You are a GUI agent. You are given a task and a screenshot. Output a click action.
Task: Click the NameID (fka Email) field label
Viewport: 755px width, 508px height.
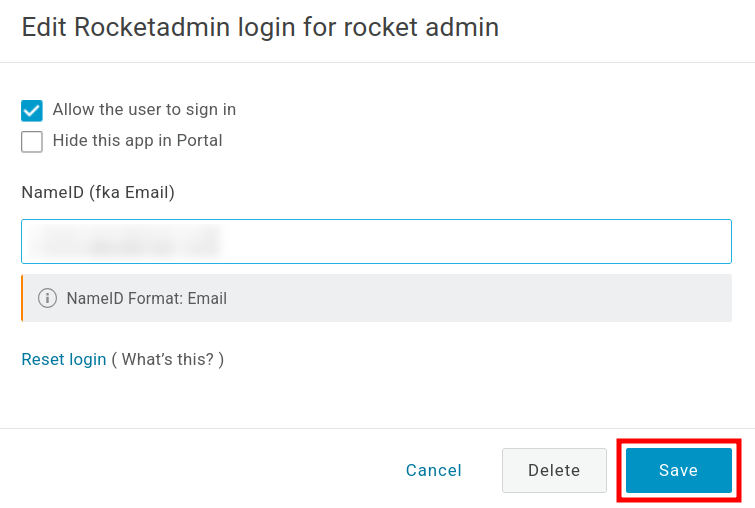[98, 192]
